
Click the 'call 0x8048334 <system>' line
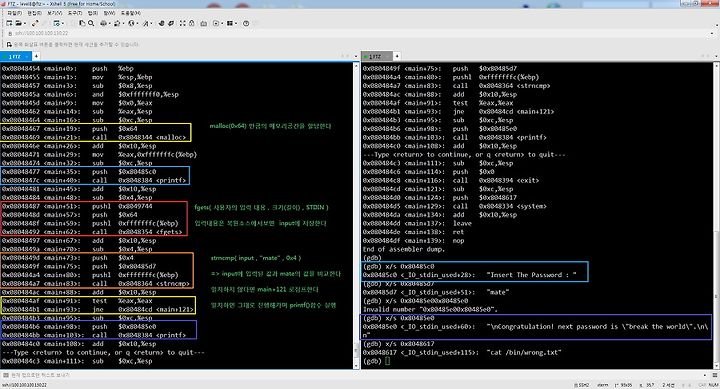click(455, 206)
